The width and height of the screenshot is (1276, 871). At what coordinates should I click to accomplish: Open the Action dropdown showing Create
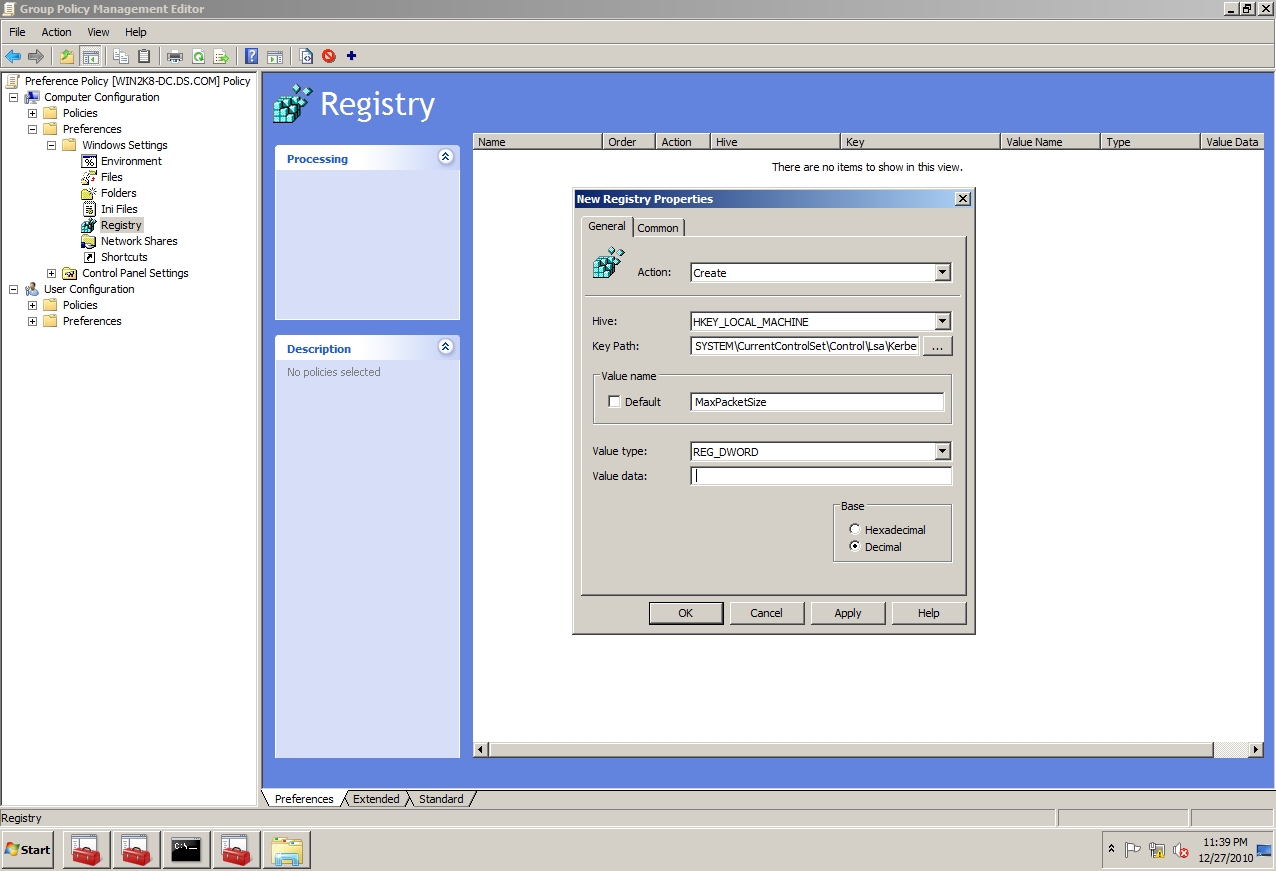(x=942, y=272)
